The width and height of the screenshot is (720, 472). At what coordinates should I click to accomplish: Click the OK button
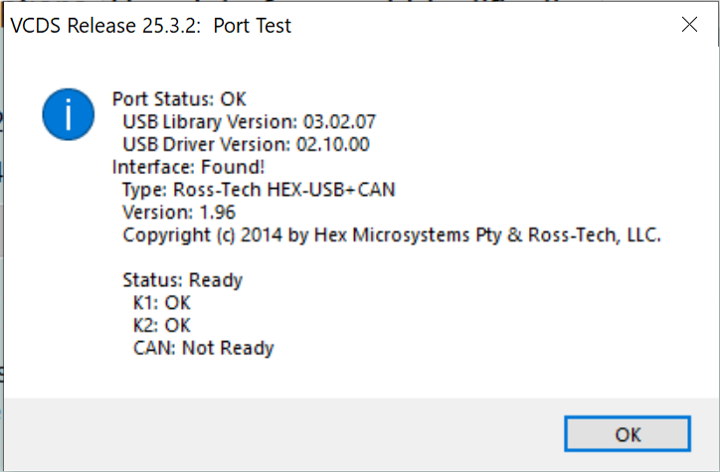627,434
